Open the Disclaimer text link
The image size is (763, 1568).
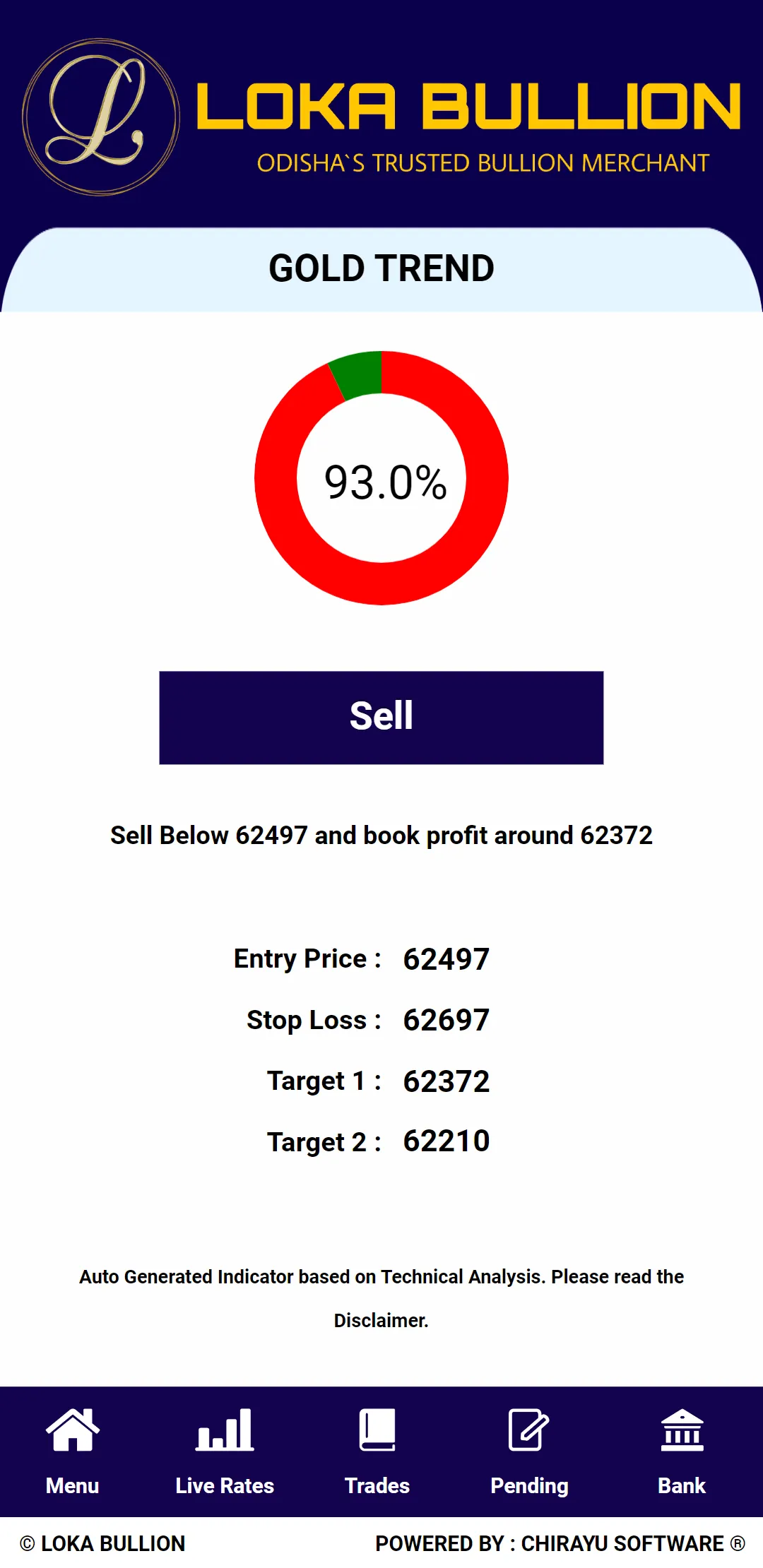pos(381,1320)
